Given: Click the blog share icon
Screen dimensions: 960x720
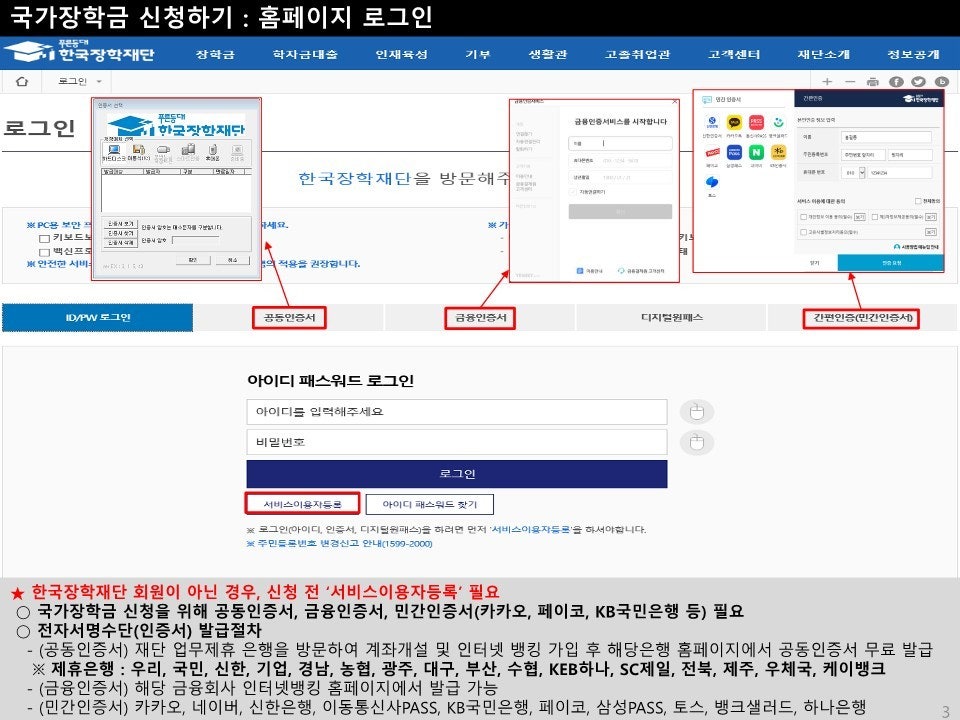Looking at the screenshot, I should [x=941, y=81].
